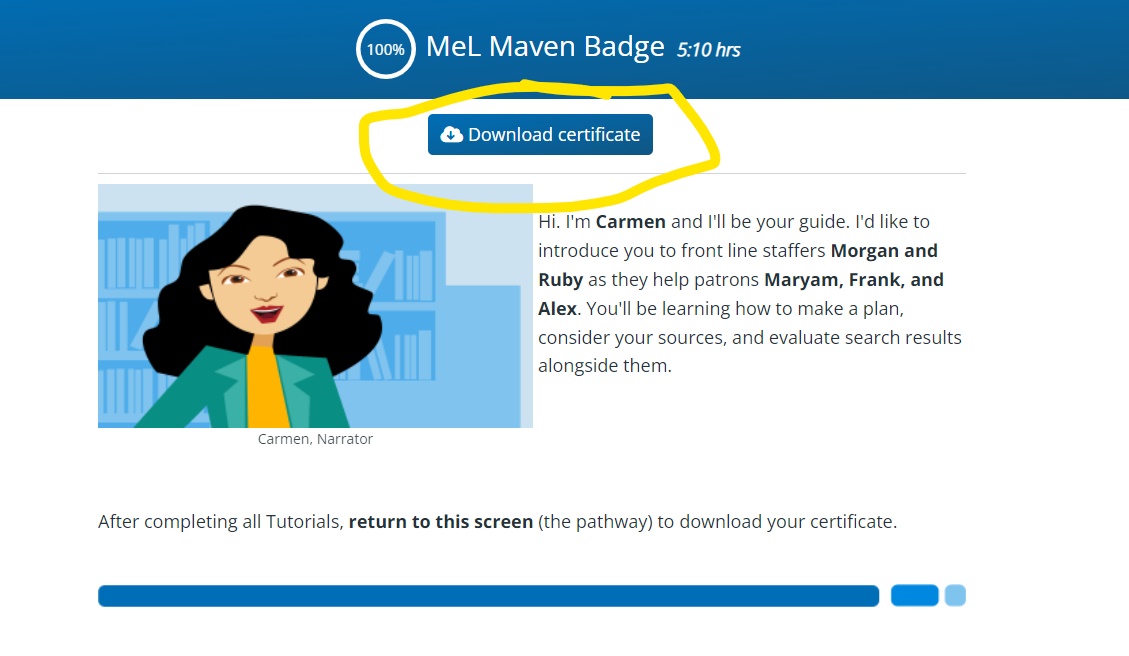The height and width of the screenshot is (656, 1129).
Task: Select the MeL Maven Badge title
Action: coord(545,46)
